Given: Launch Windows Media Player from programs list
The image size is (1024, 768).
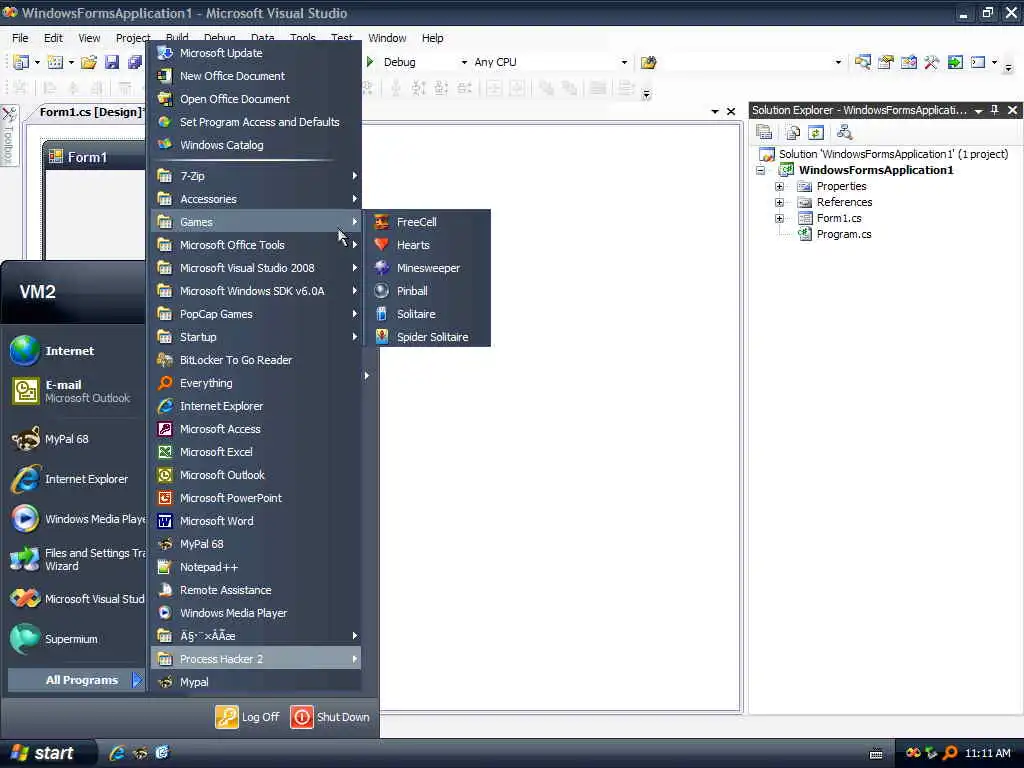Looking at the screenshot, I should click(256, 613).
